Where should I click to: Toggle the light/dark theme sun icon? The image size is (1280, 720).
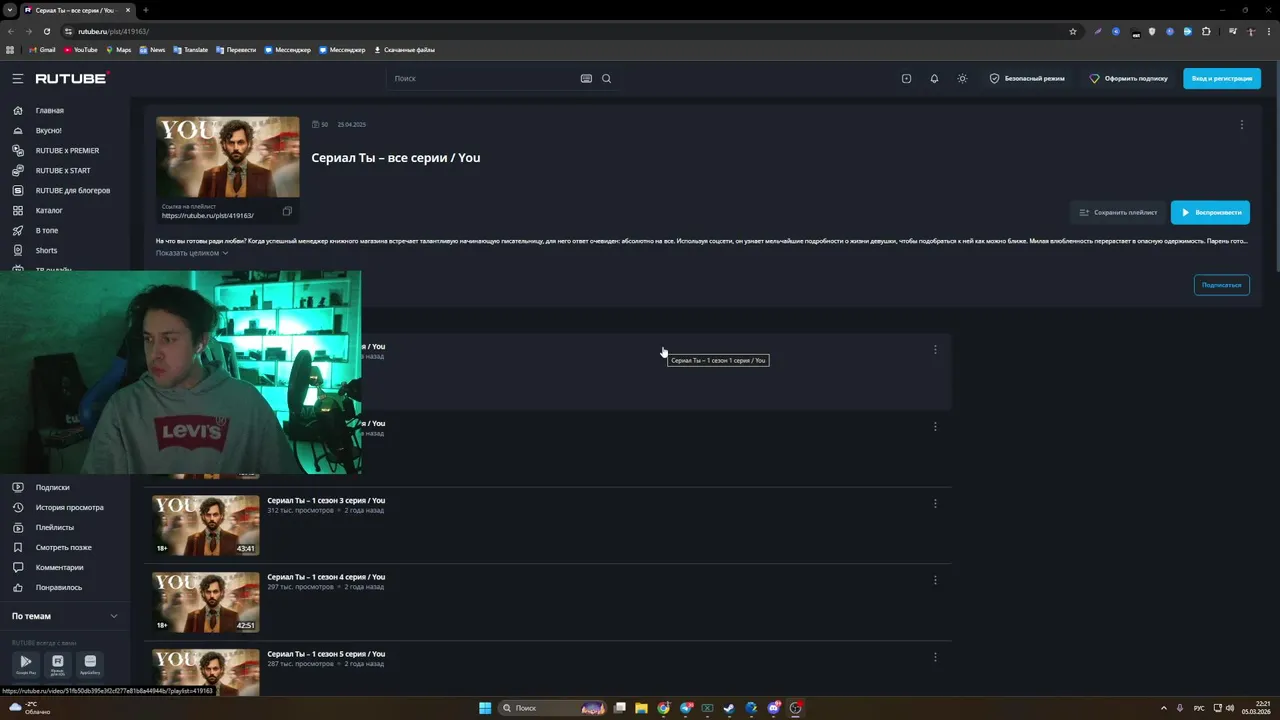pyautogui.click(x=962, y=78)
